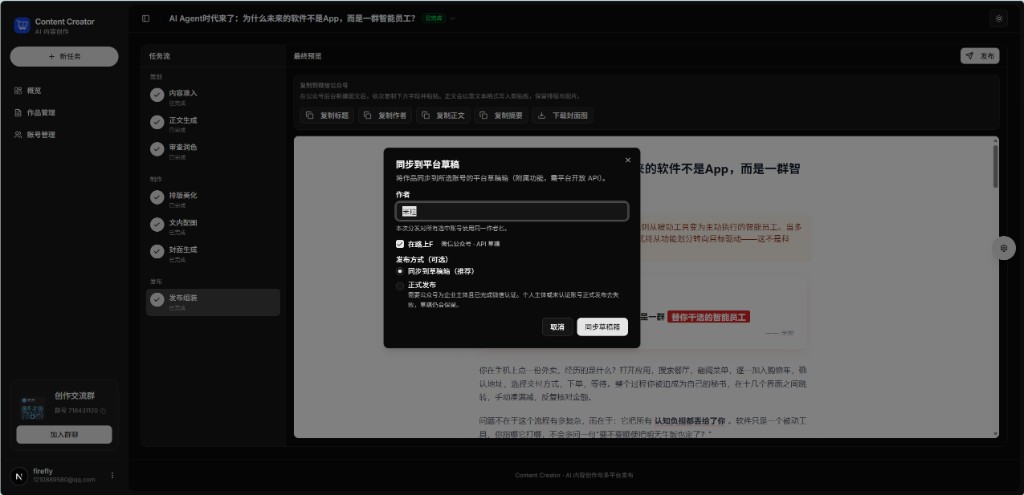Click the 复制正文 copy body button
The image size is (1024, 495).
coord(443,116)
